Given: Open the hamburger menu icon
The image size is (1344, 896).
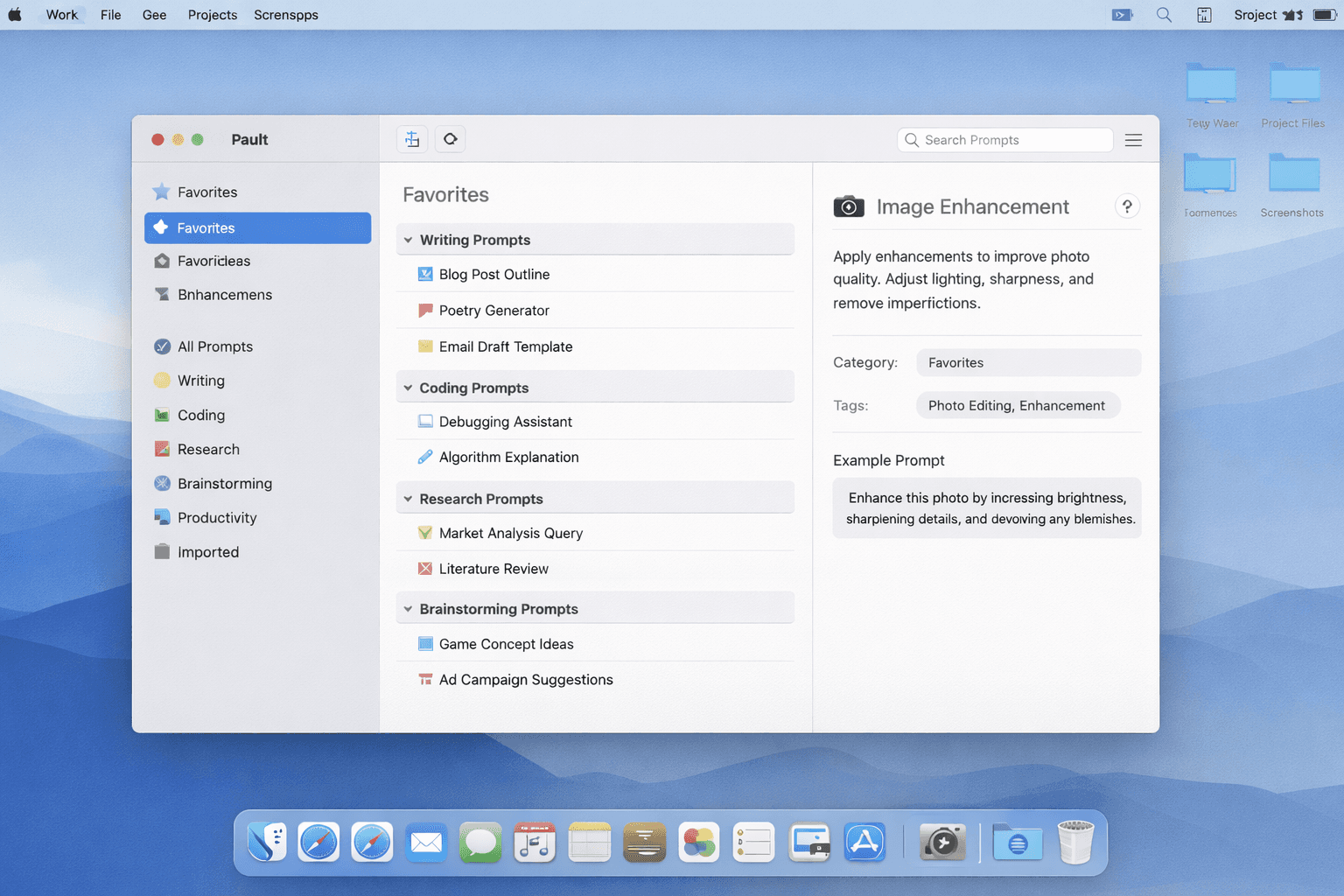Looking at the screenshot, I should coord(1133,140).
